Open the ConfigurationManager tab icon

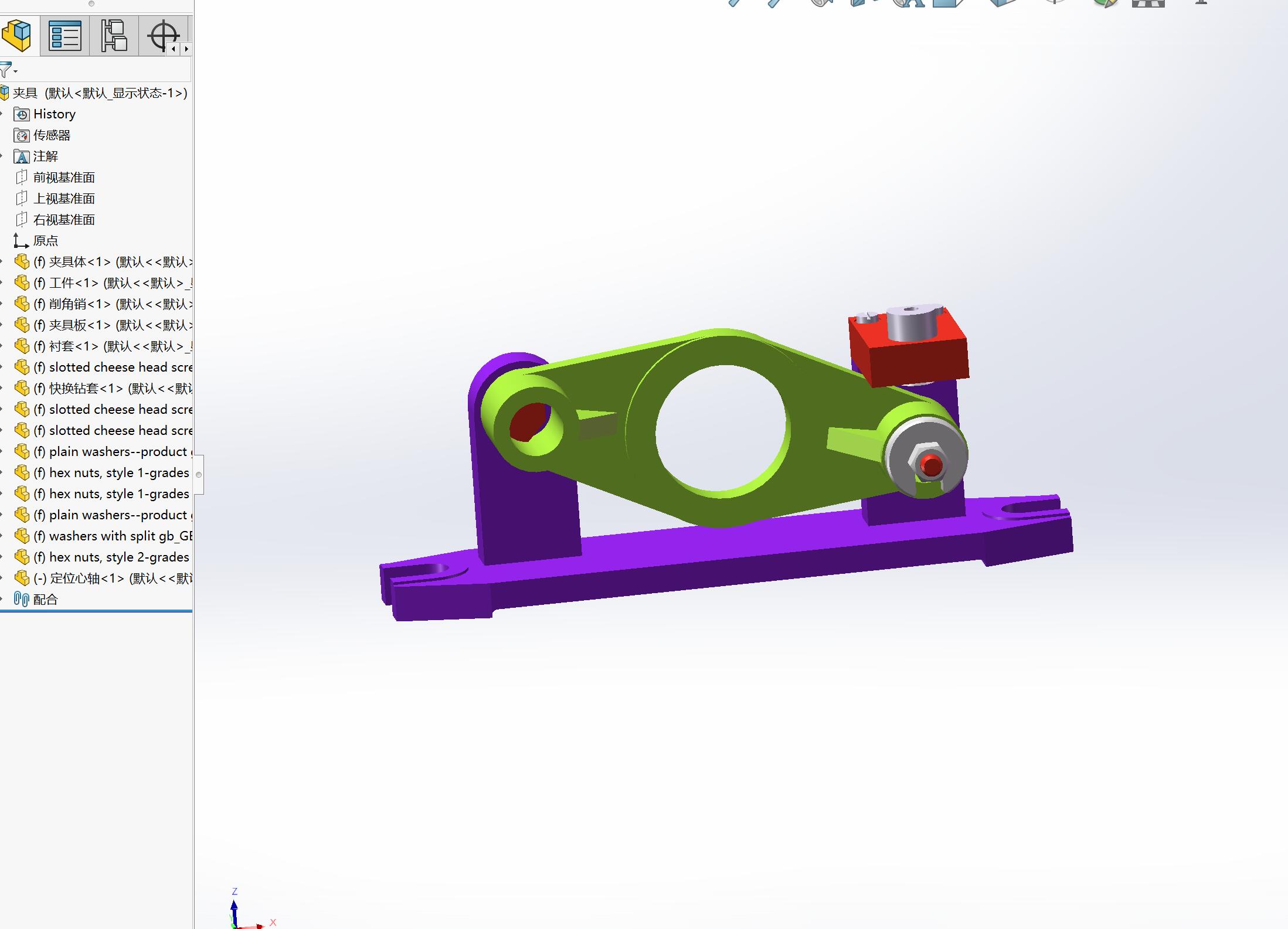click(x=114, y=36)
